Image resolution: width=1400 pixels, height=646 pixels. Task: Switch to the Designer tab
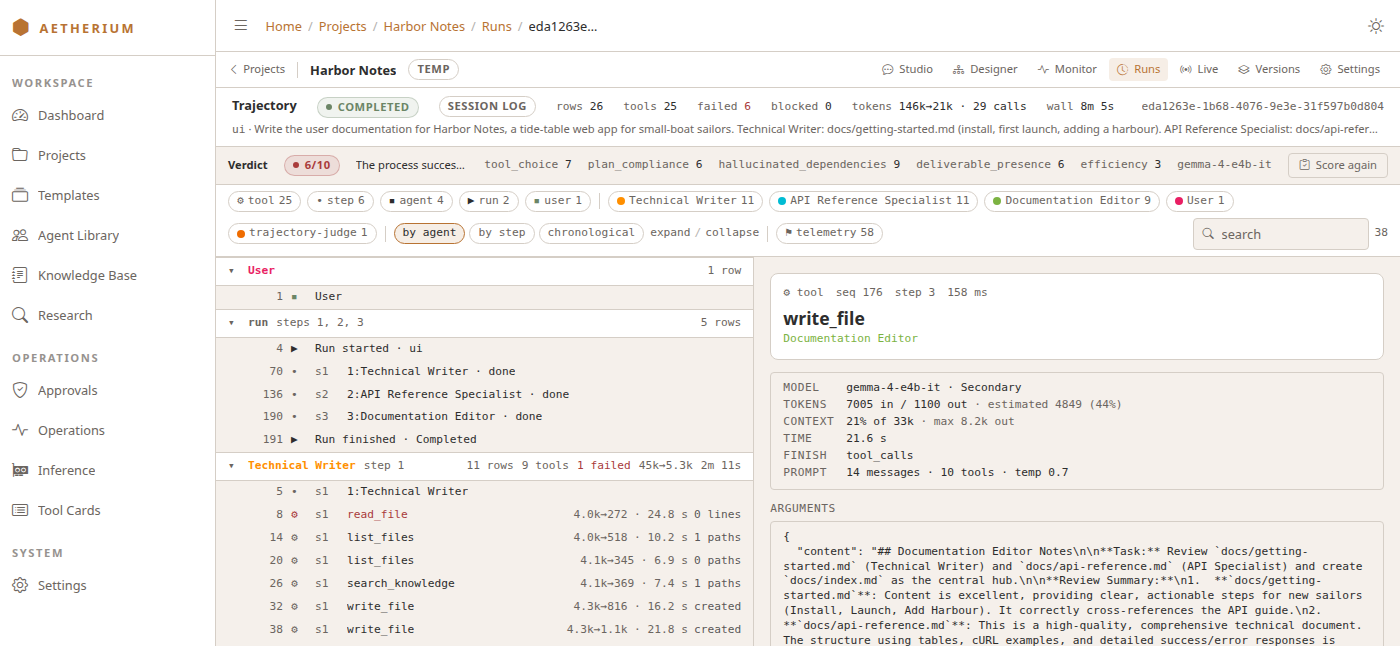coord(985,70)
